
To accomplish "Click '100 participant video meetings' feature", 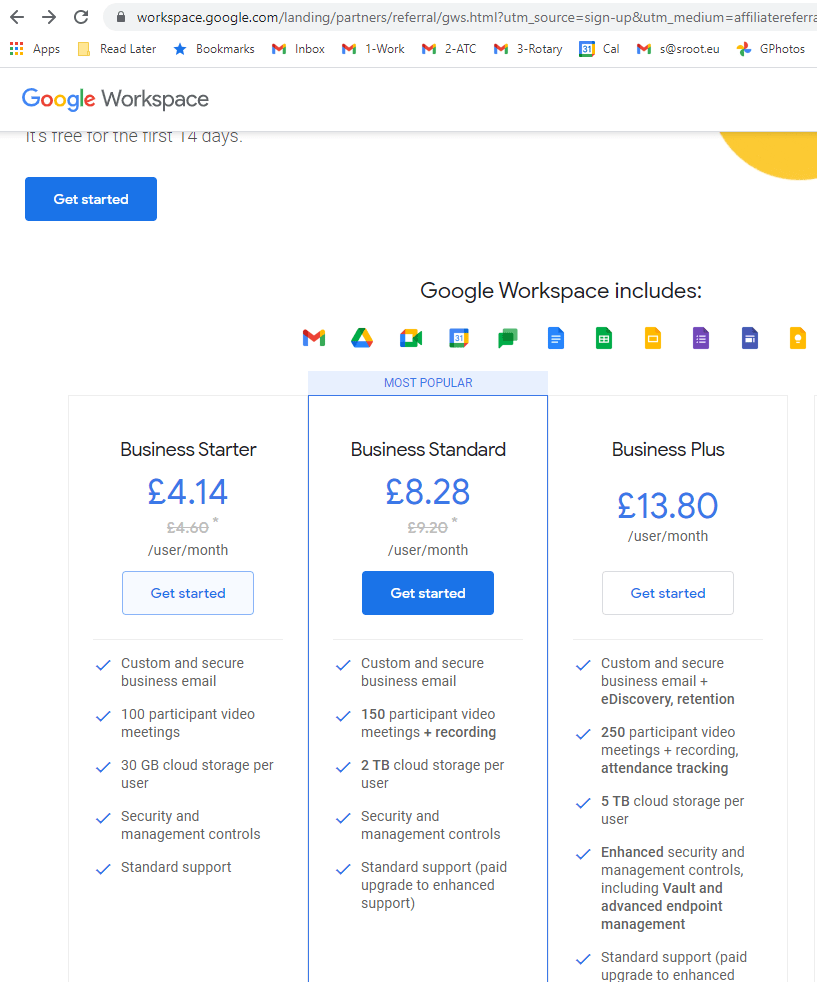I will [x=188, y=723].
